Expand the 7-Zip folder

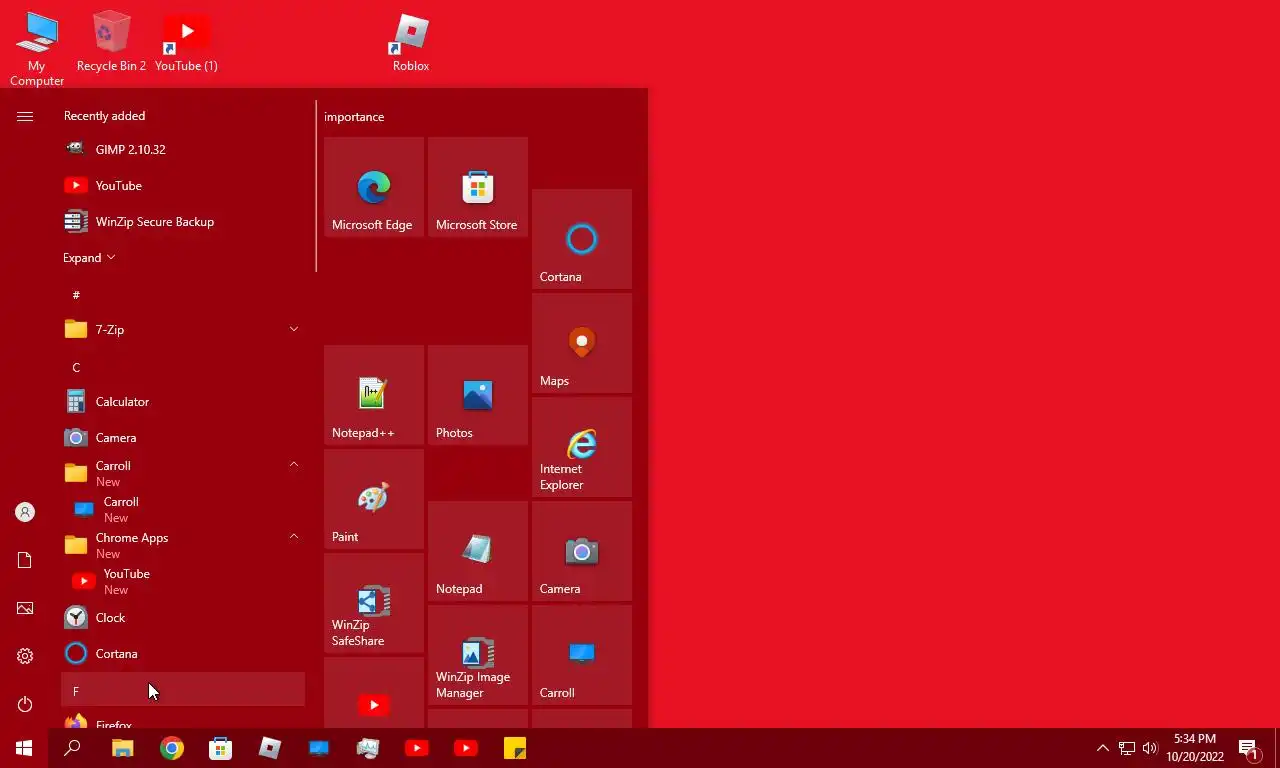point(183,329)
